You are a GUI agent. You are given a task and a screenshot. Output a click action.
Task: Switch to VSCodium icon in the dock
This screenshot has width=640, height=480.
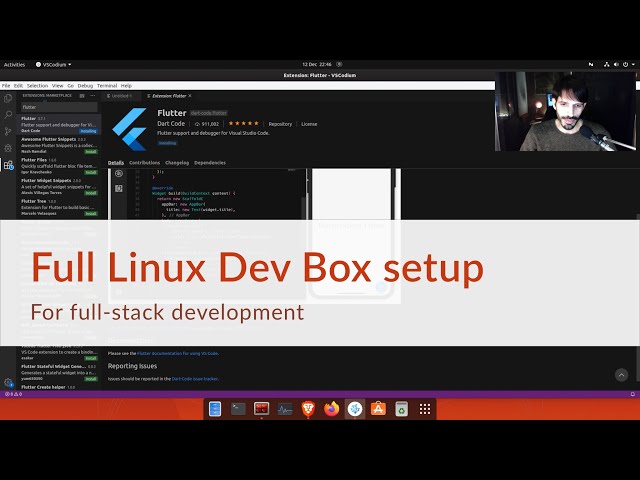tap(355, 409)
